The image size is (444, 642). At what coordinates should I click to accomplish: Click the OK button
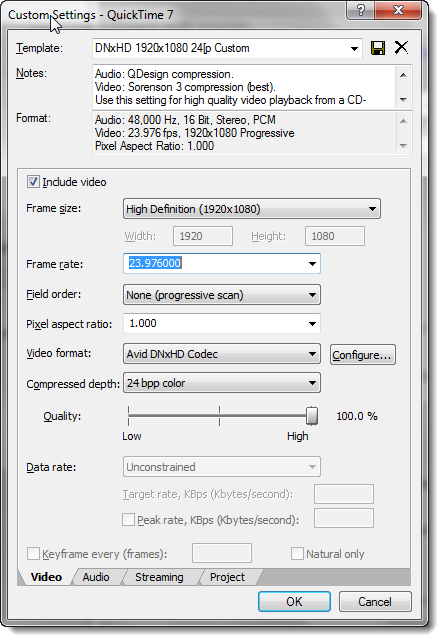click(x=294, y=601)
